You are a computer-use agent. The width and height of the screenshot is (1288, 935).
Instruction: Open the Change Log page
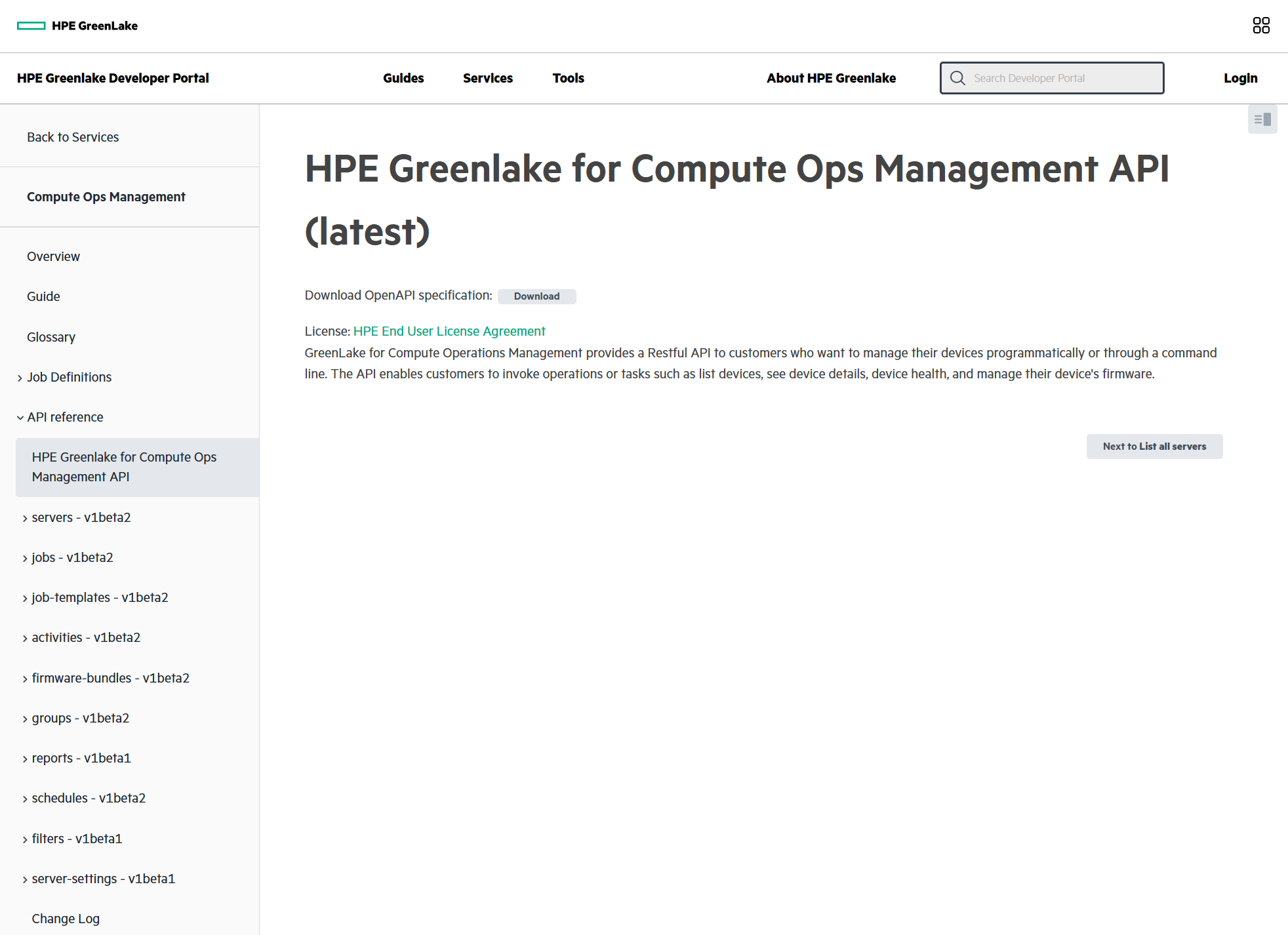click(x=66, y=919)
